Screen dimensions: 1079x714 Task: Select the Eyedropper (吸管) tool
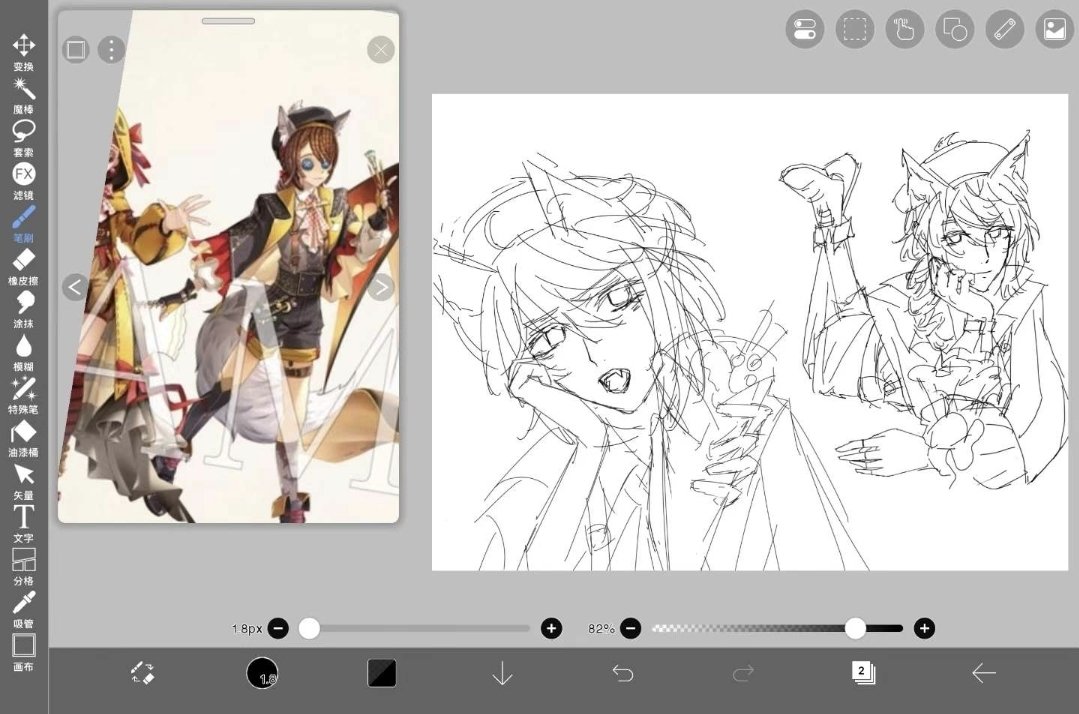coord(23,610)
